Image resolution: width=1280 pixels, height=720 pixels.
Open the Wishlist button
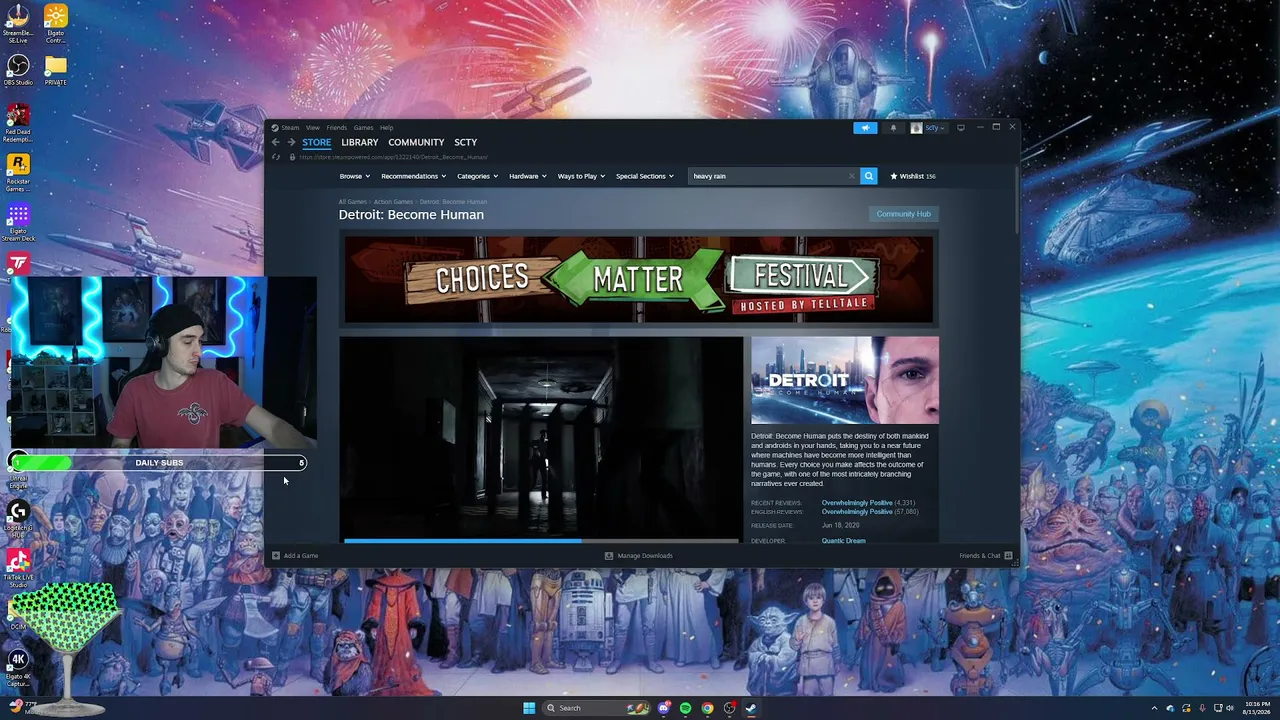point(913,176)
